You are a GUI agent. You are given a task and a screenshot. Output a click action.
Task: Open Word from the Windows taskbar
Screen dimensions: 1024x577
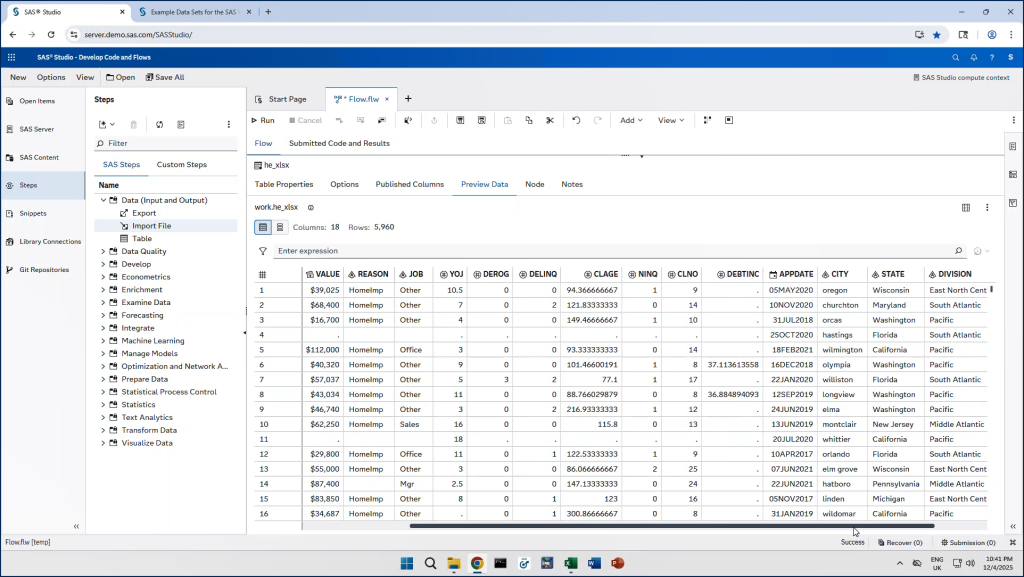pyautogui.click(x=594, y=563)
